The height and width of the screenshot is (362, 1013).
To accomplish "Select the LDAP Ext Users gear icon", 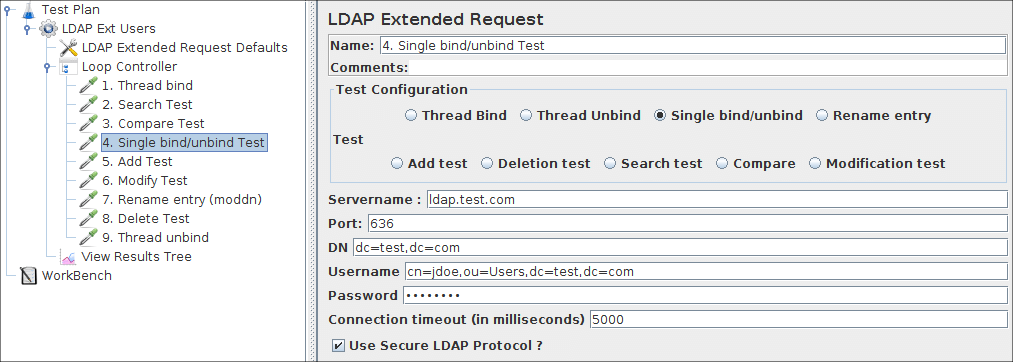I will pos(48,29).
